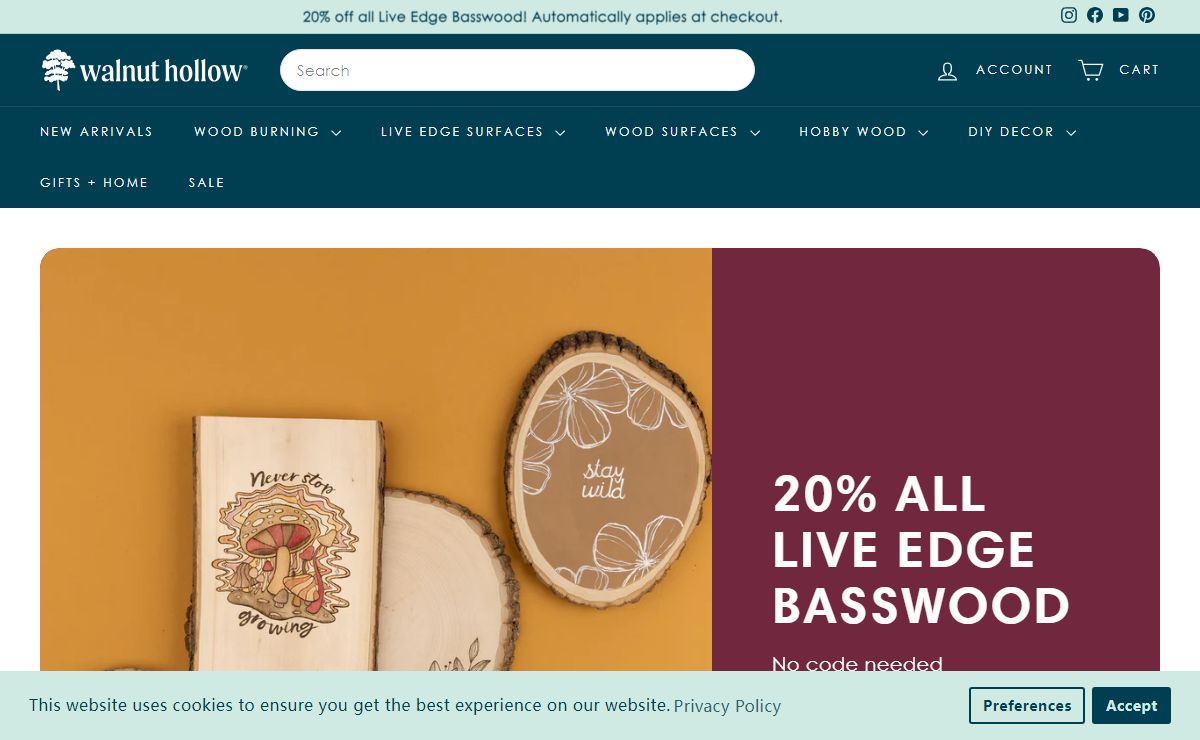Image resolution: width=1200 pixels, height=740 pixels.
Task: Open the Facebook social icon
Action: (x=1095, y=15)
